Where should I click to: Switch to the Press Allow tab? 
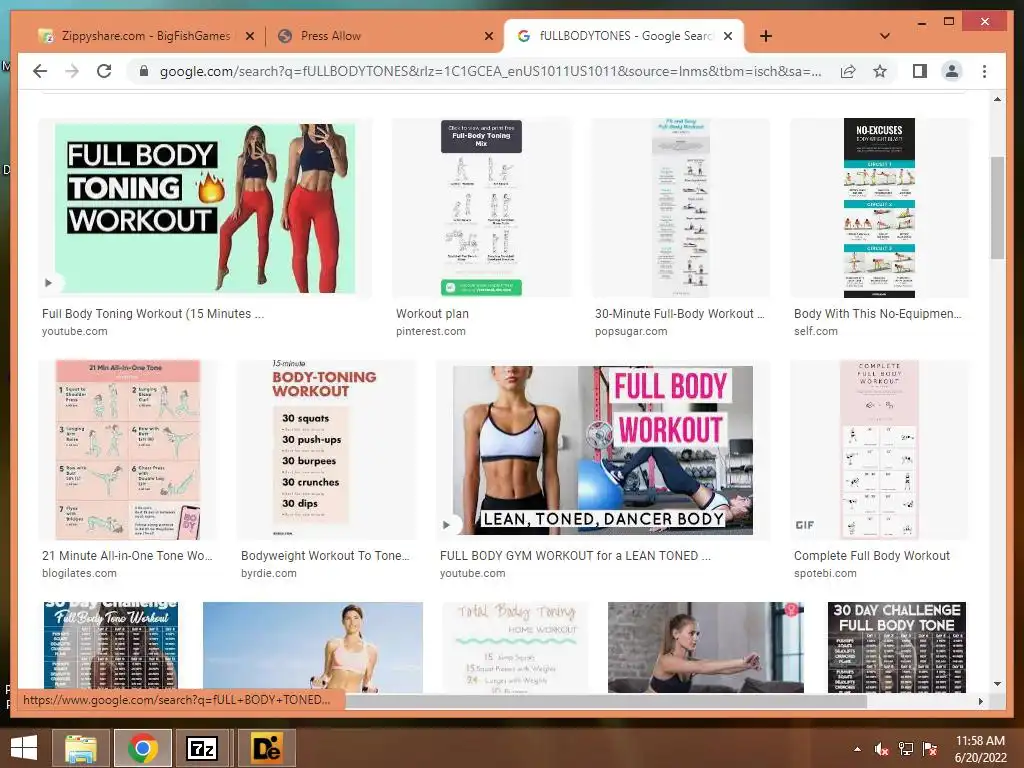click(385, 36)
